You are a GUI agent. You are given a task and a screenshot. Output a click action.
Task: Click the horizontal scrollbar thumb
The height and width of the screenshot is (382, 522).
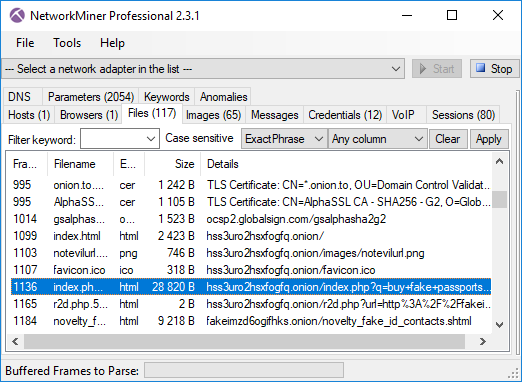[244, 341]
